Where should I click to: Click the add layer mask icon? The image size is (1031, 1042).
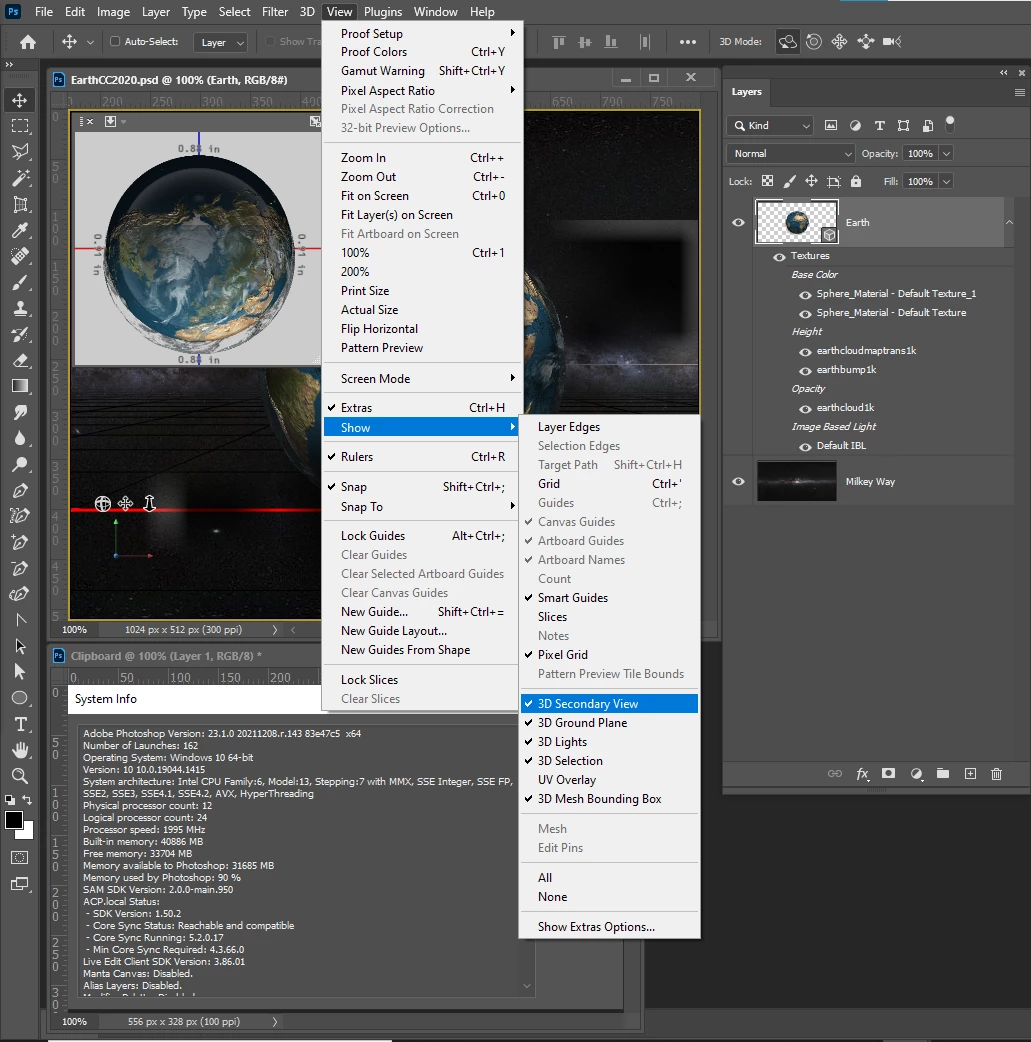tap(888, 774)
